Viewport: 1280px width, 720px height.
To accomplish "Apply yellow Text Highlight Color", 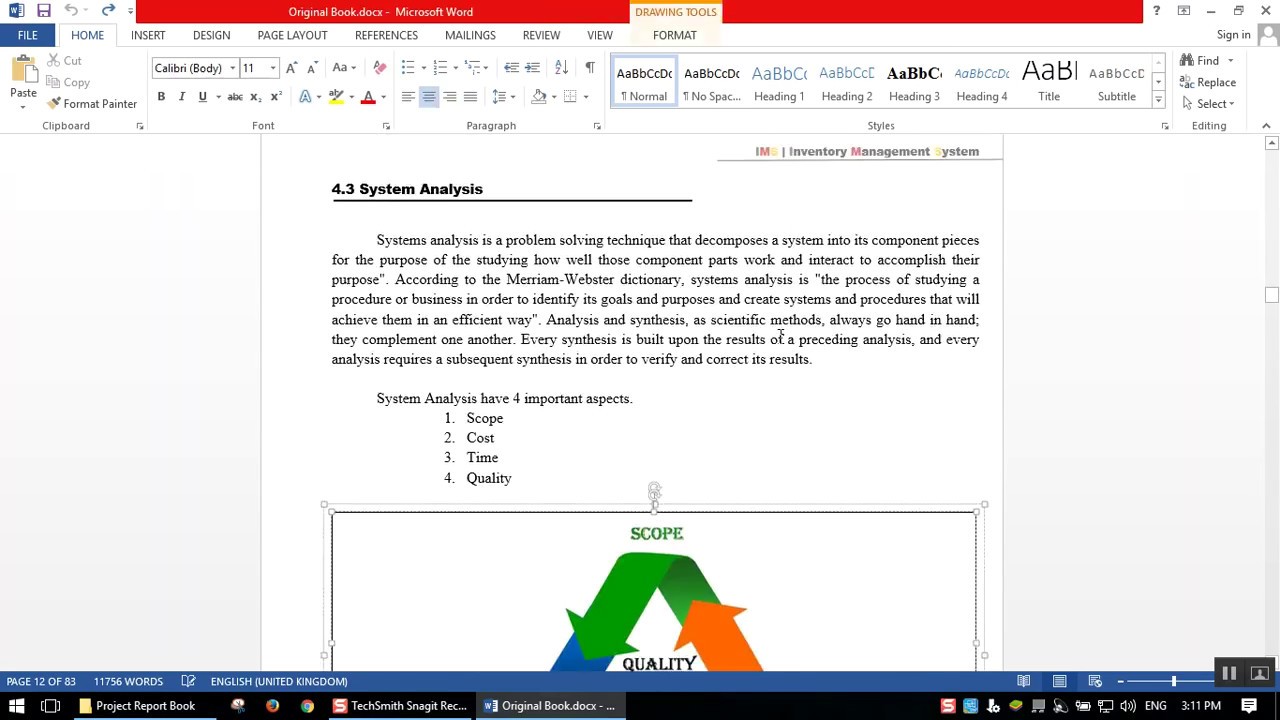I will click(337, 97).
